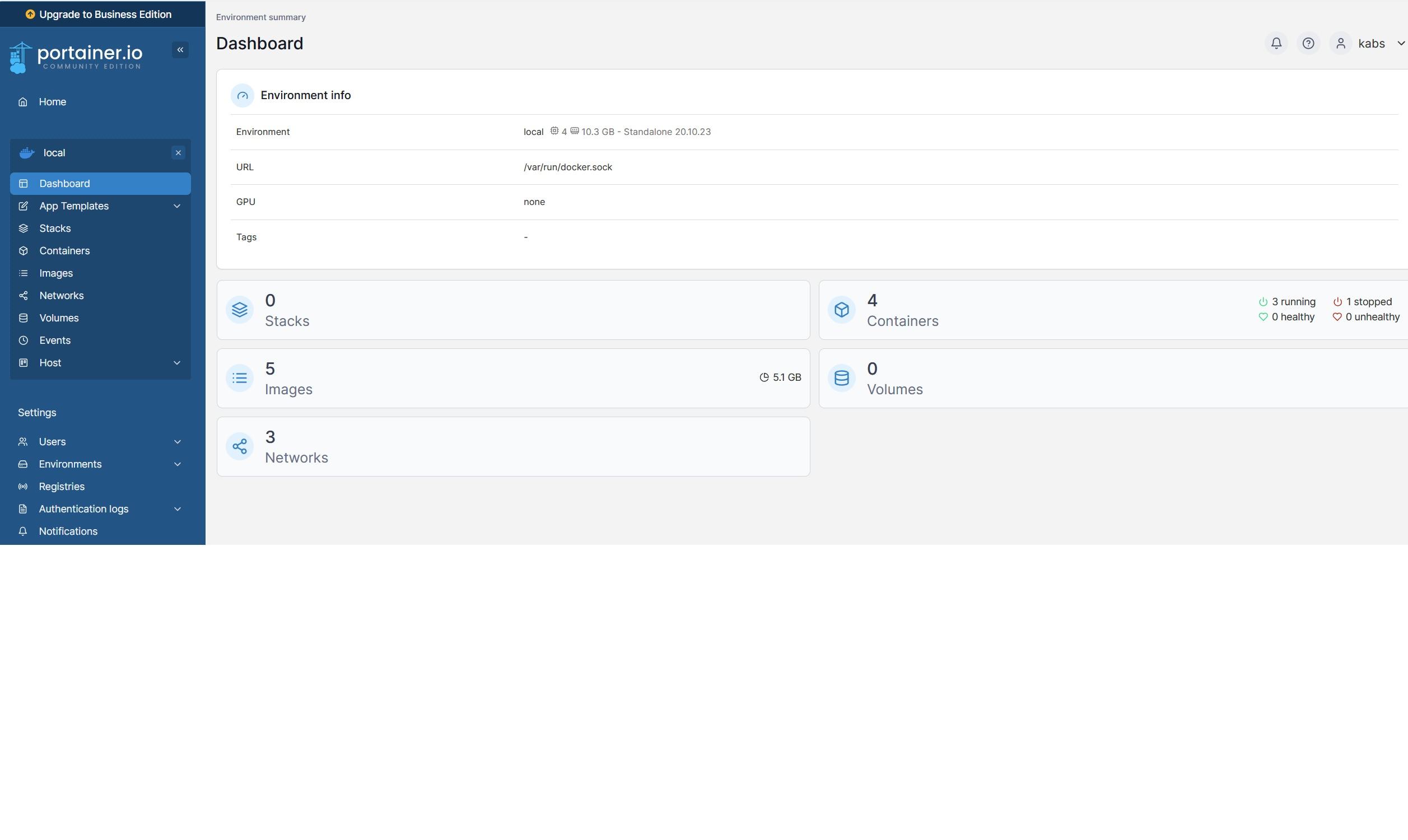Open the kabs user dropdown arrow
This screenshot has width=1408, height=840.
(1401, 44)
